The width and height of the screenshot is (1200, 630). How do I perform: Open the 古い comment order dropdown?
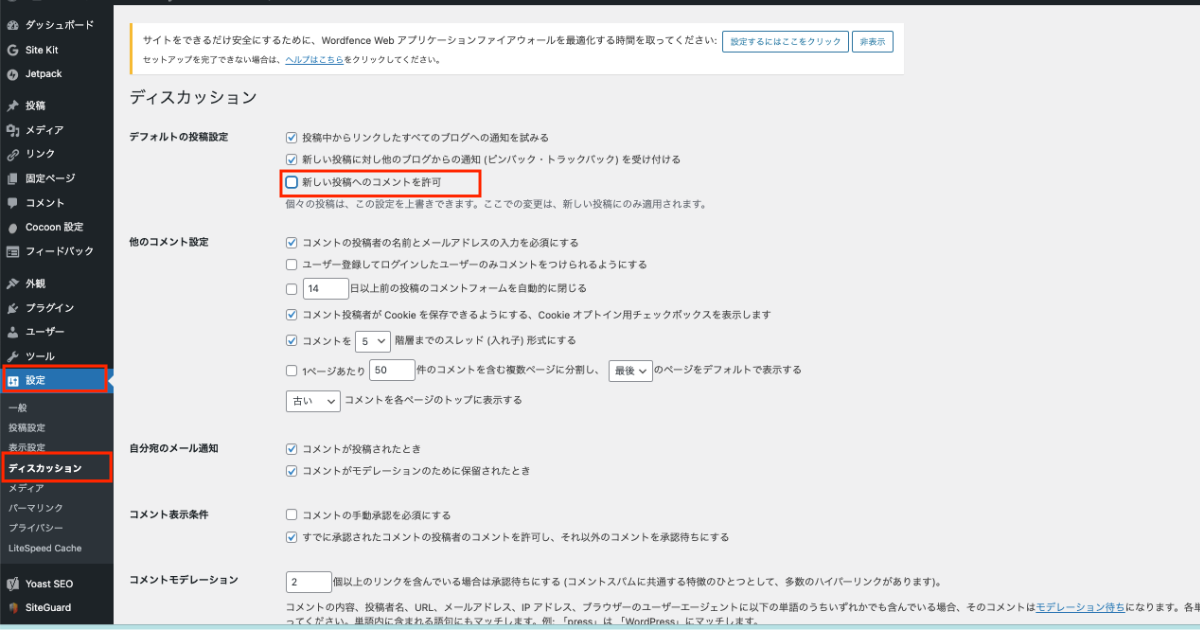coord(313,400)
